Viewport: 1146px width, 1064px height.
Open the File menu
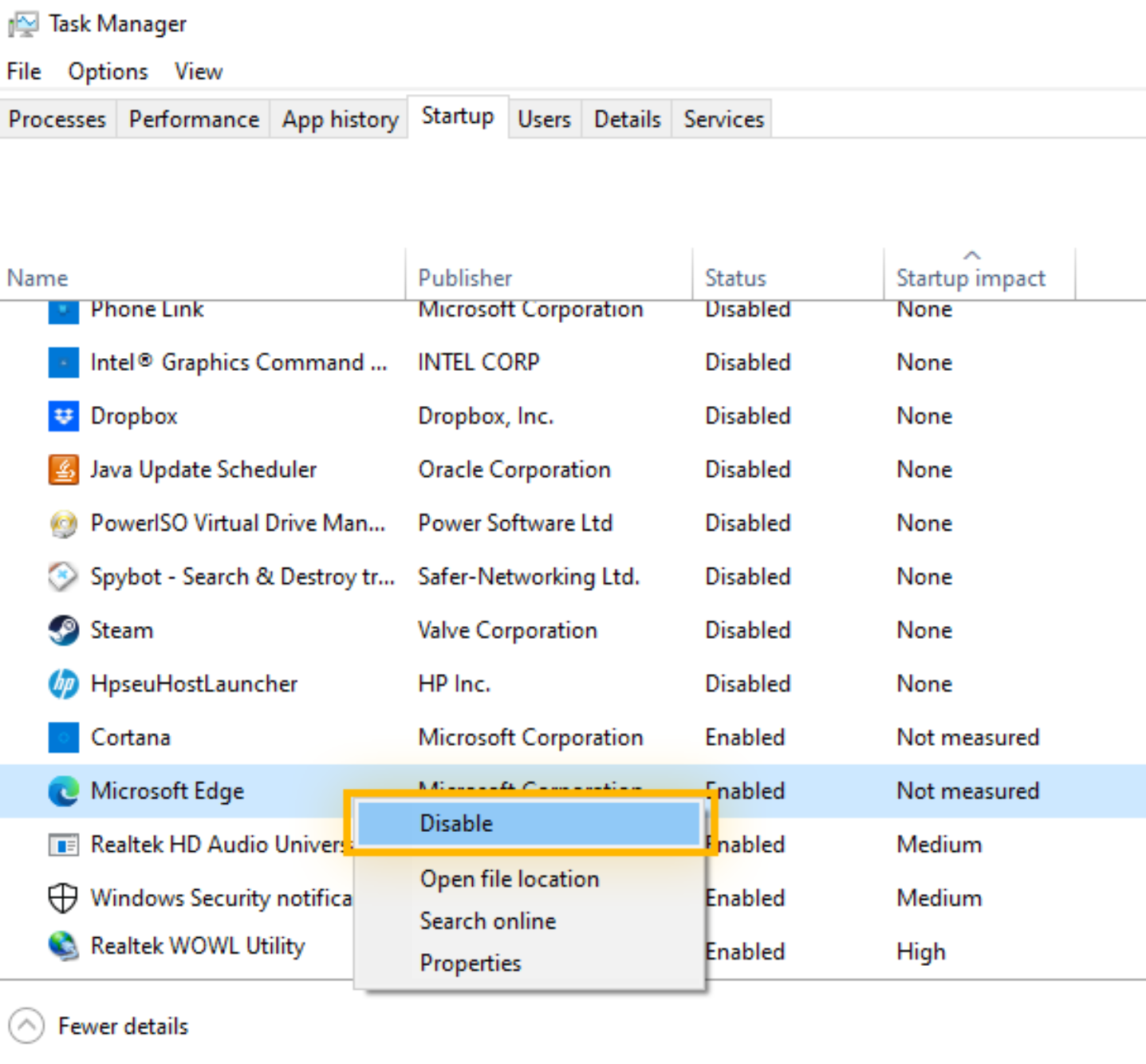(24, 72)
